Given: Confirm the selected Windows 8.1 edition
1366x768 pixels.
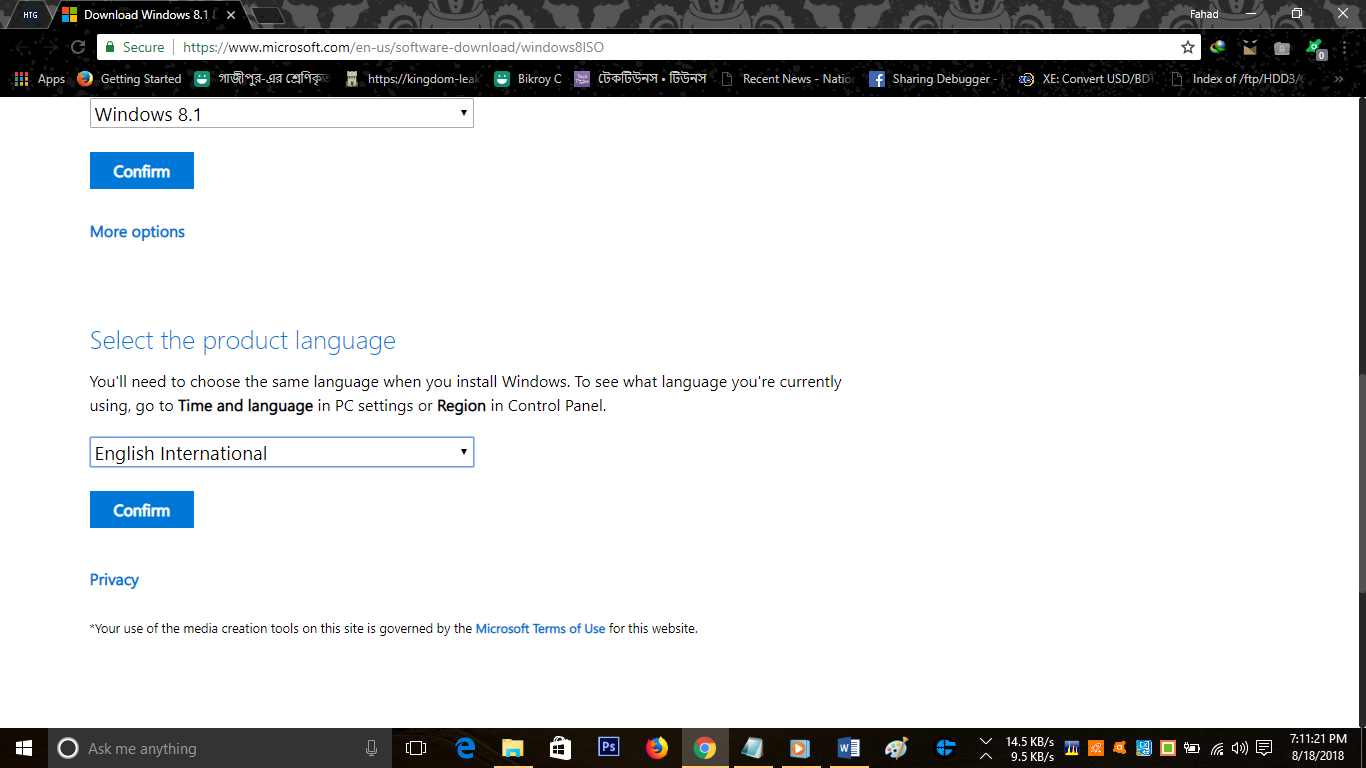Looking at the screenshot, I should point(142,171).
